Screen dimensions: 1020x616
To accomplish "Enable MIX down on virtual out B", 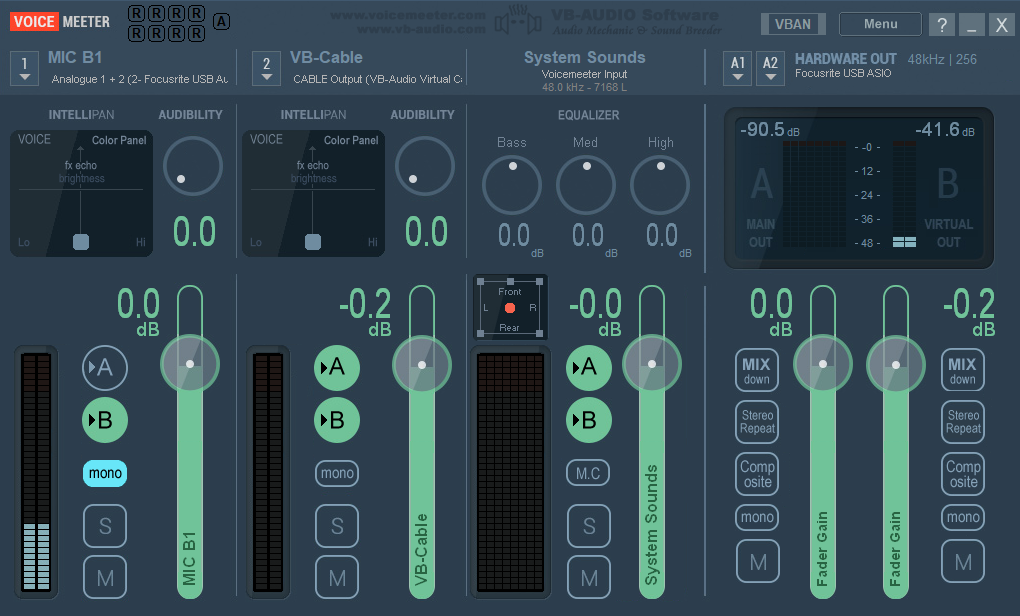I will [963, 370].
